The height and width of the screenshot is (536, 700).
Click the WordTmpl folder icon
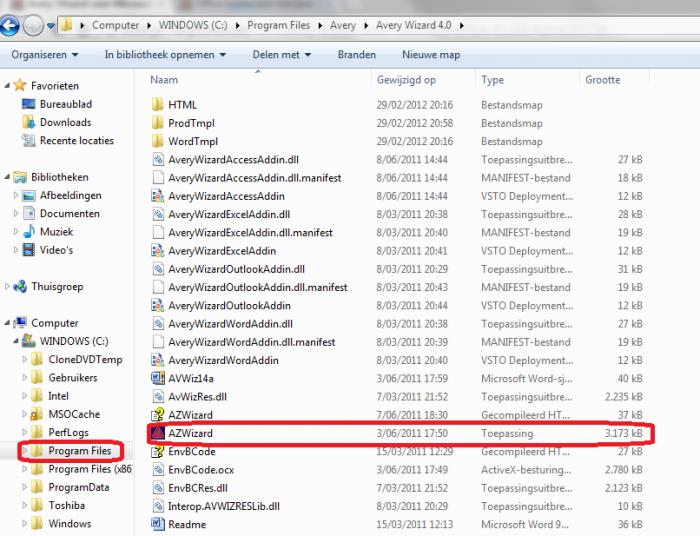click(157, 141)
